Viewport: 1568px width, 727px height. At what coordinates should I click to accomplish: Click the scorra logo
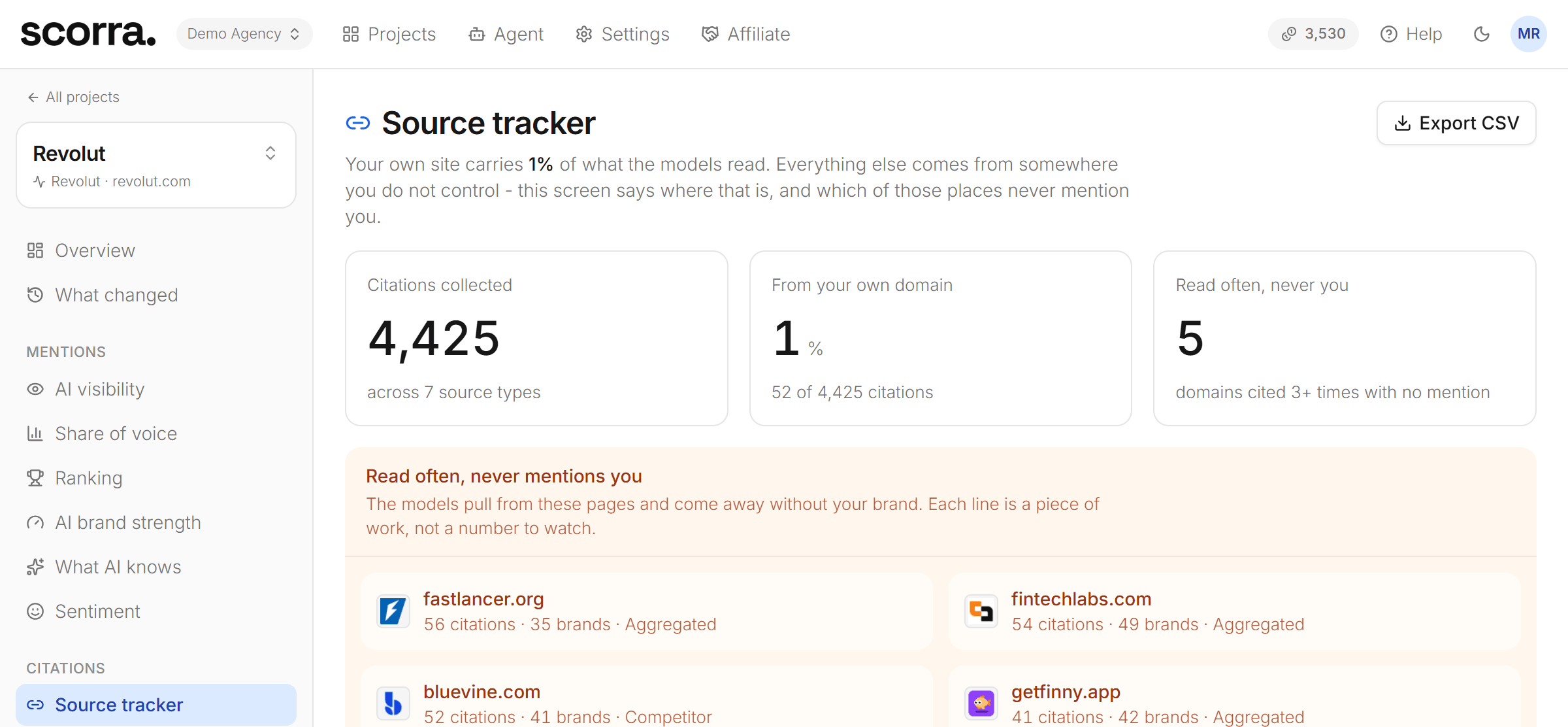click(88, 33)
